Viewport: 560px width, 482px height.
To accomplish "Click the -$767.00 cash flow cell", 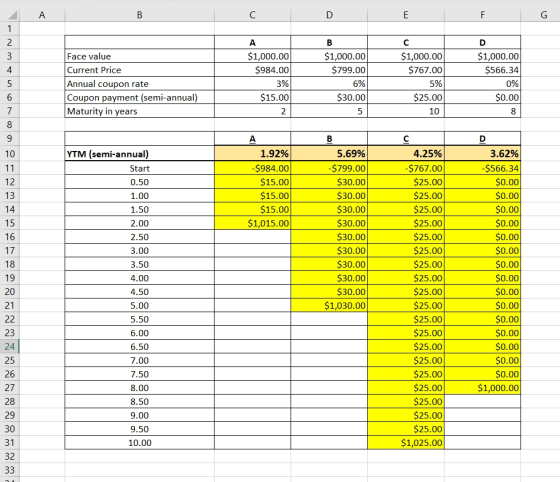I will (x=406, y=169).
